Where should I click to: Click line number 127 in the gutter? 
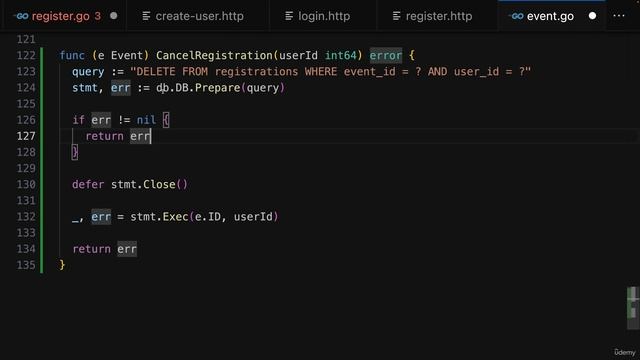[x=26, y=136]
